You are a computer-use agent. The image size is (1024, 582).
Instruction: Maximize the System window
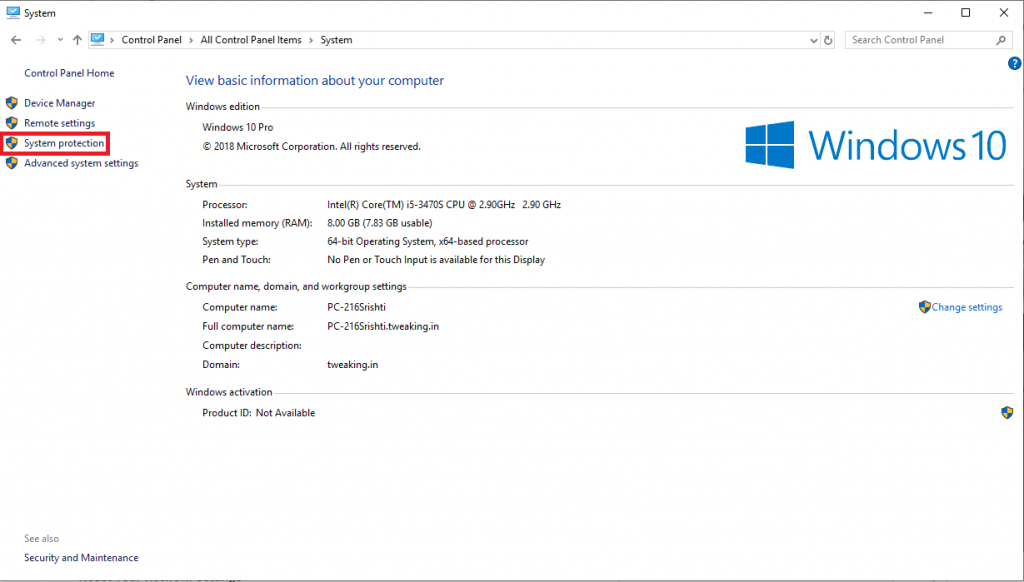pyautogui.click(x=965, y=12)
